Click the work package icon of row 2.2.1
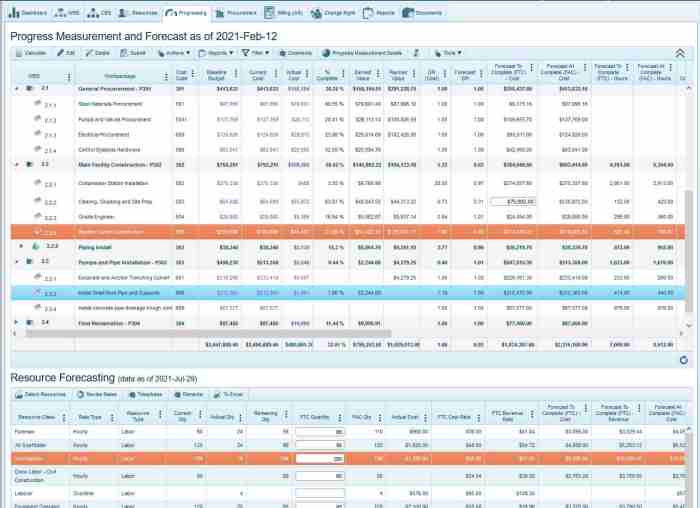The width and height of the screenshot is (700, 508). point(38,183)
